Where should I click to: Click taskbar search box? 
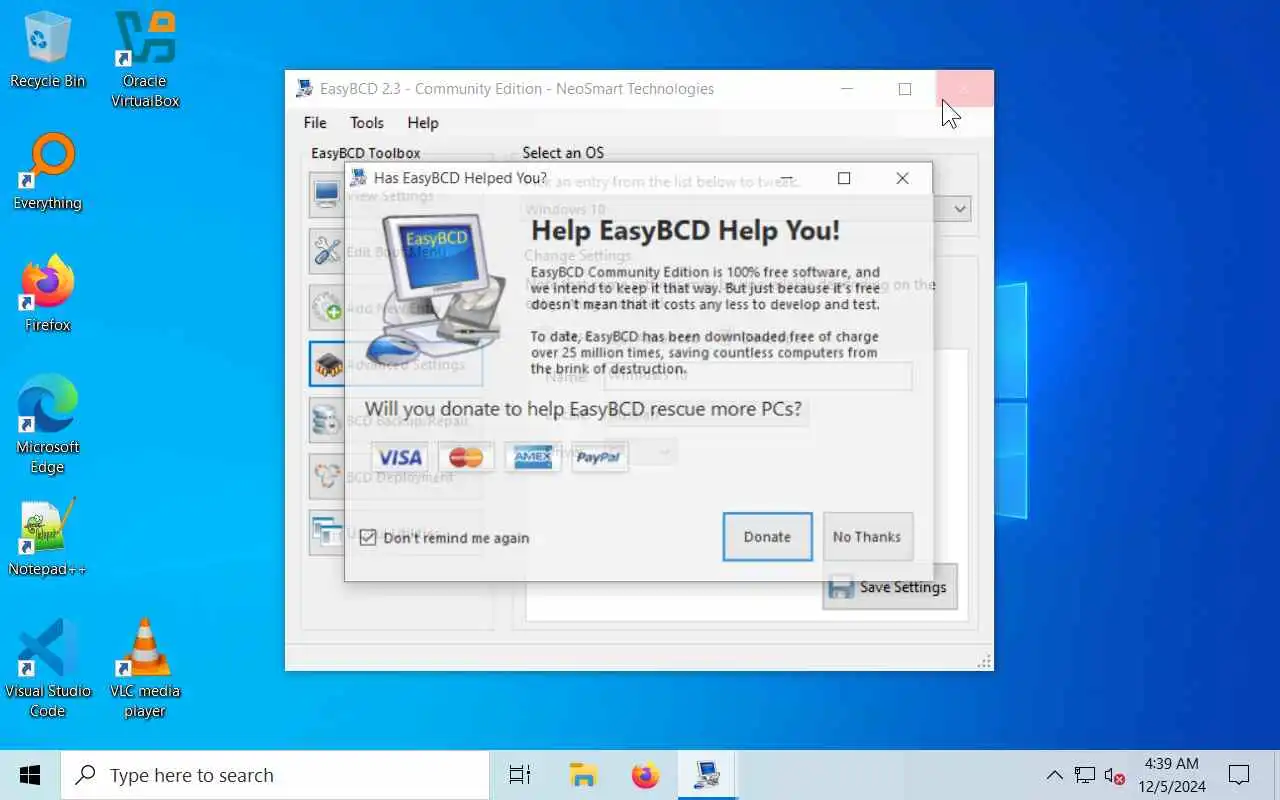pos(275,775)
